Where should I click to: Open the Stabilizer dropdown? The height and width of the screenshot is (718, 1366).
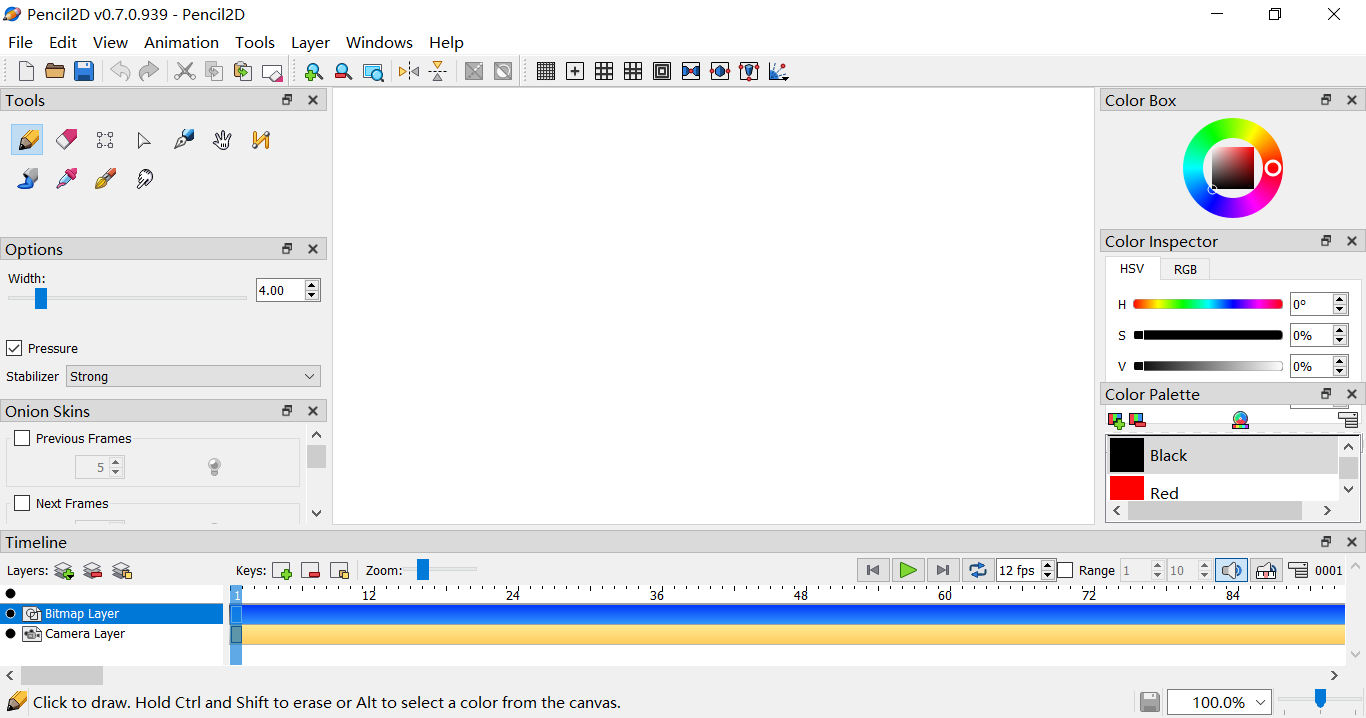193,376
